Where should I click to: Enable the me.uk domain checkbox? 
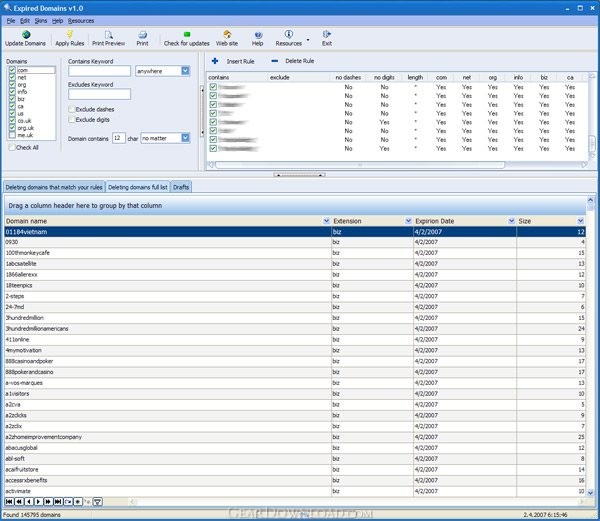point(12,135)
